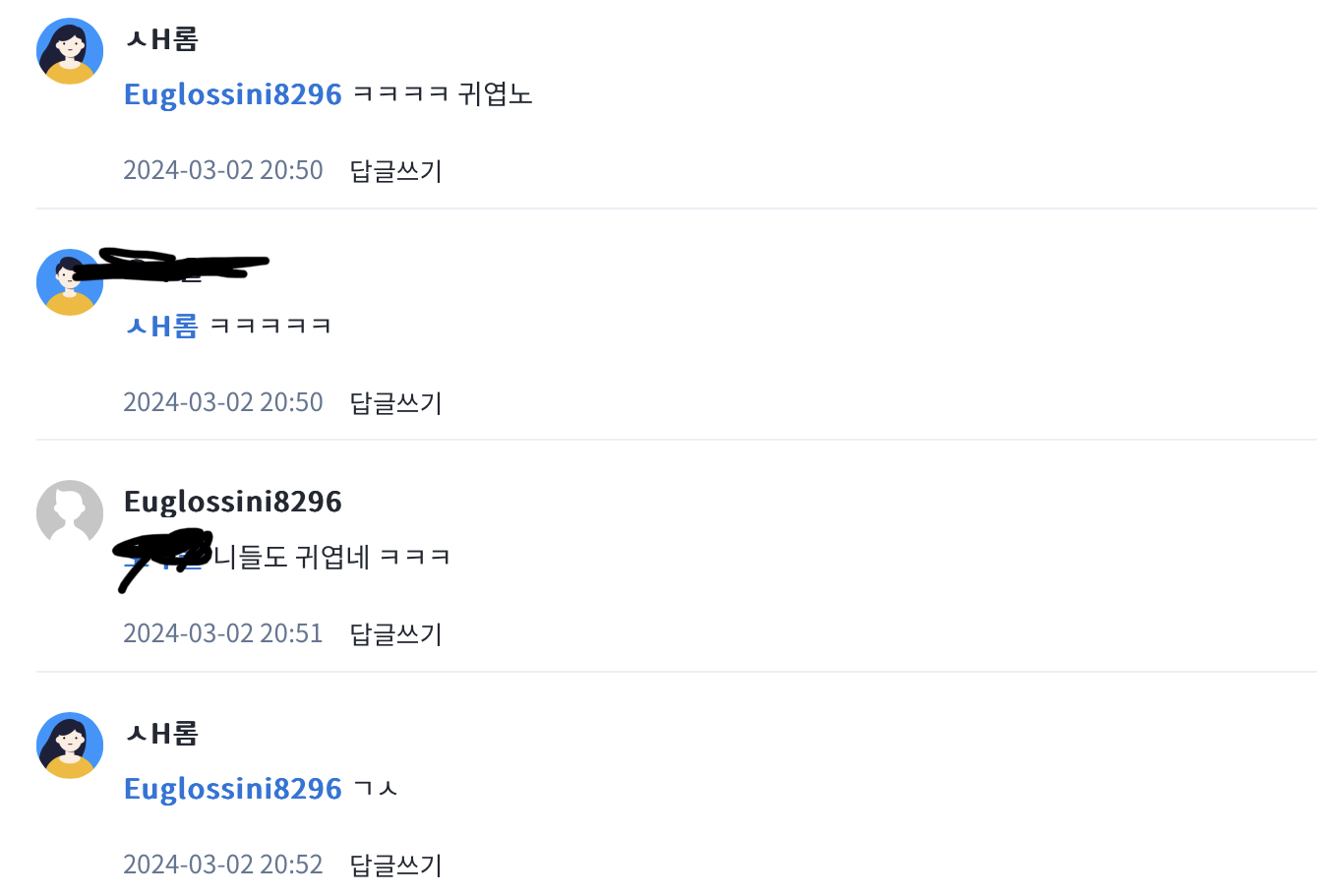Open ㅅH롬 author name above the ㄱㅅ comment
The image size is (1317, 896).
click(162, 734)
